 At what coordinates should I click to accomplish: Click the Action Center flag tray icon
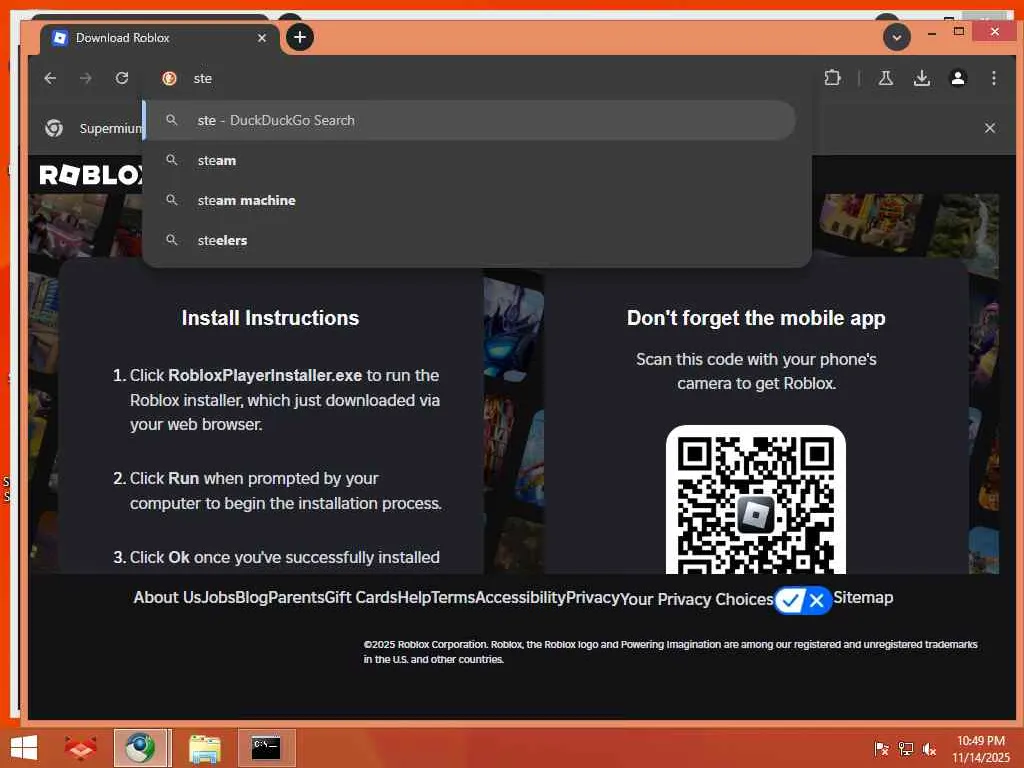click(x=881, y=749)
